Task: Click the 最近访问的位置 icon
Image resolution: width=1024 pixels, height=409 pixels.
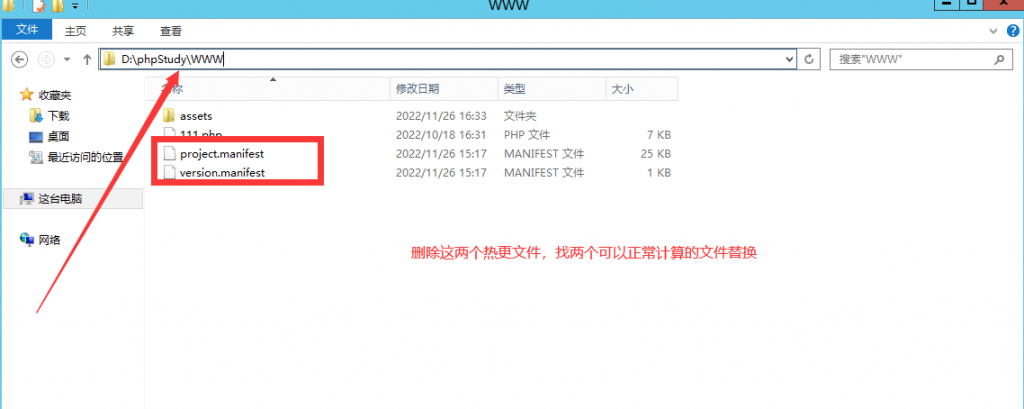Action: tap(37, 157)
